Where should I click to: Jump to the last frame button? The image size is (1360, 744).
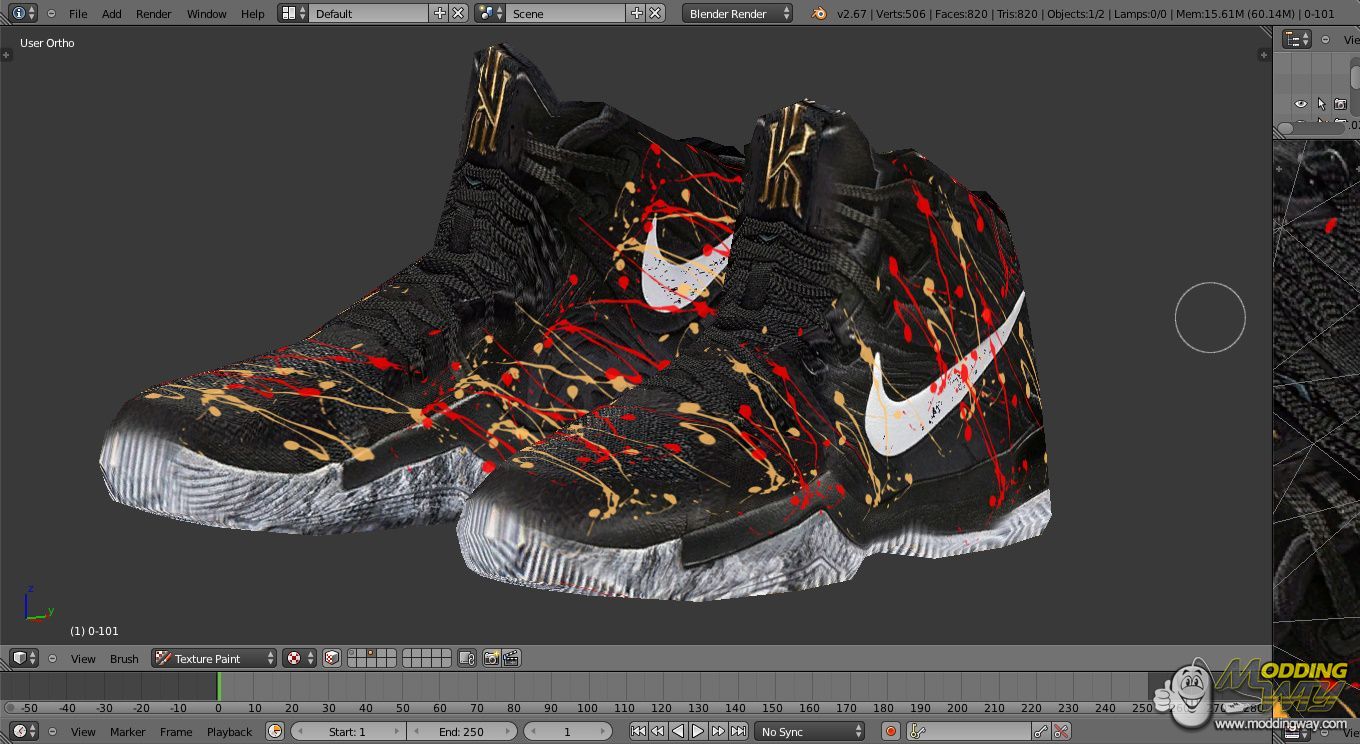[738, 732]
